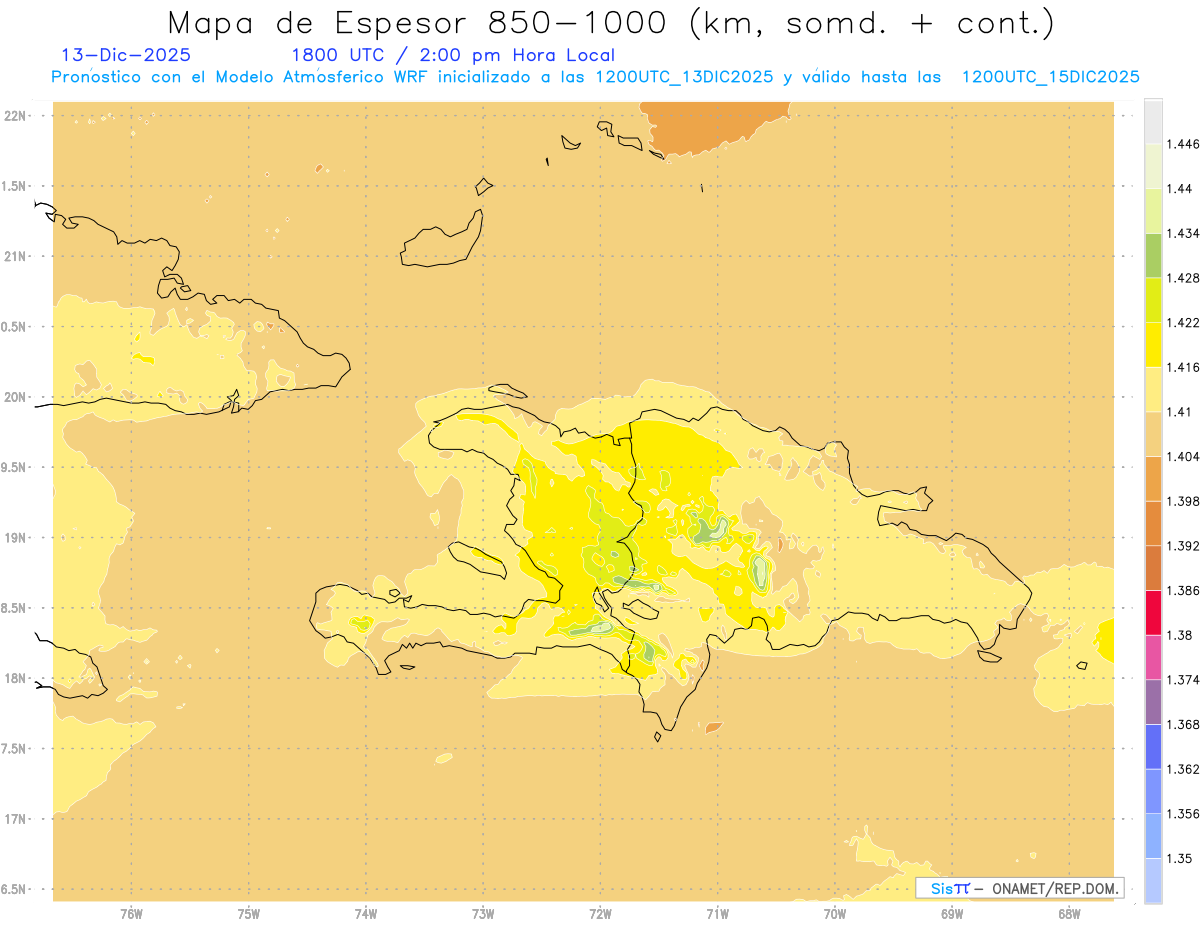Click the legend value "1.368"

pyautogui.click(x=1183, y=724)
